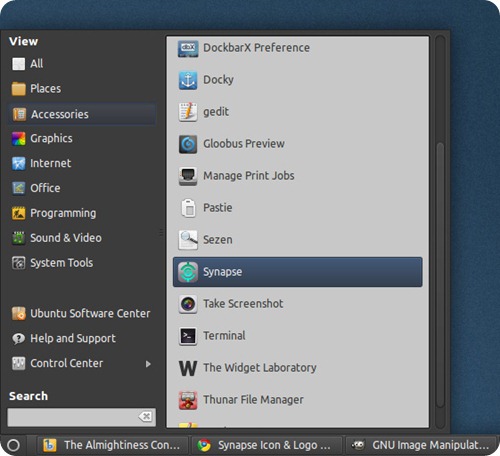The image size is (500, 456).
Task: Click the Synapse green icon
Action: click(188, 272)
